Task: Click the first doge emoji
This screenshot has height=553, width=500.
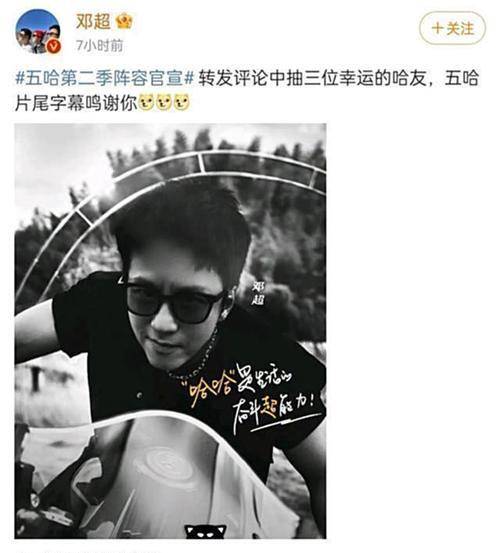Action: (x=146, y=103)
